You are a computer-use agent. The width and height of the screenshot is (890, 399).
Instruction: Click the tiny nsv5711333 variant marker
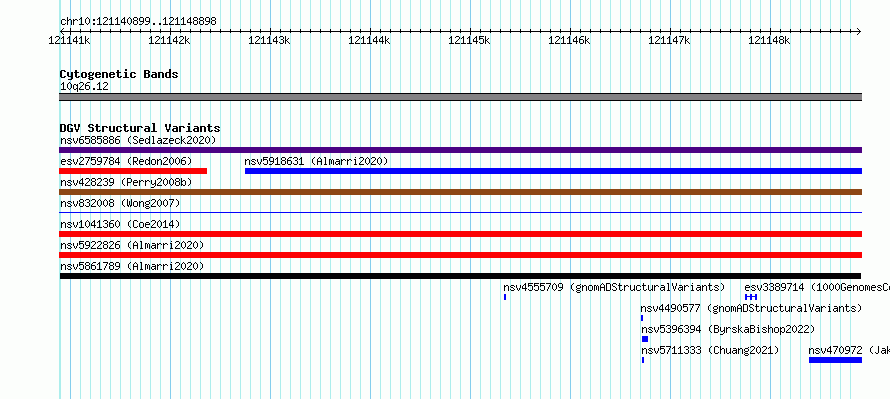(x=643, y=360)
